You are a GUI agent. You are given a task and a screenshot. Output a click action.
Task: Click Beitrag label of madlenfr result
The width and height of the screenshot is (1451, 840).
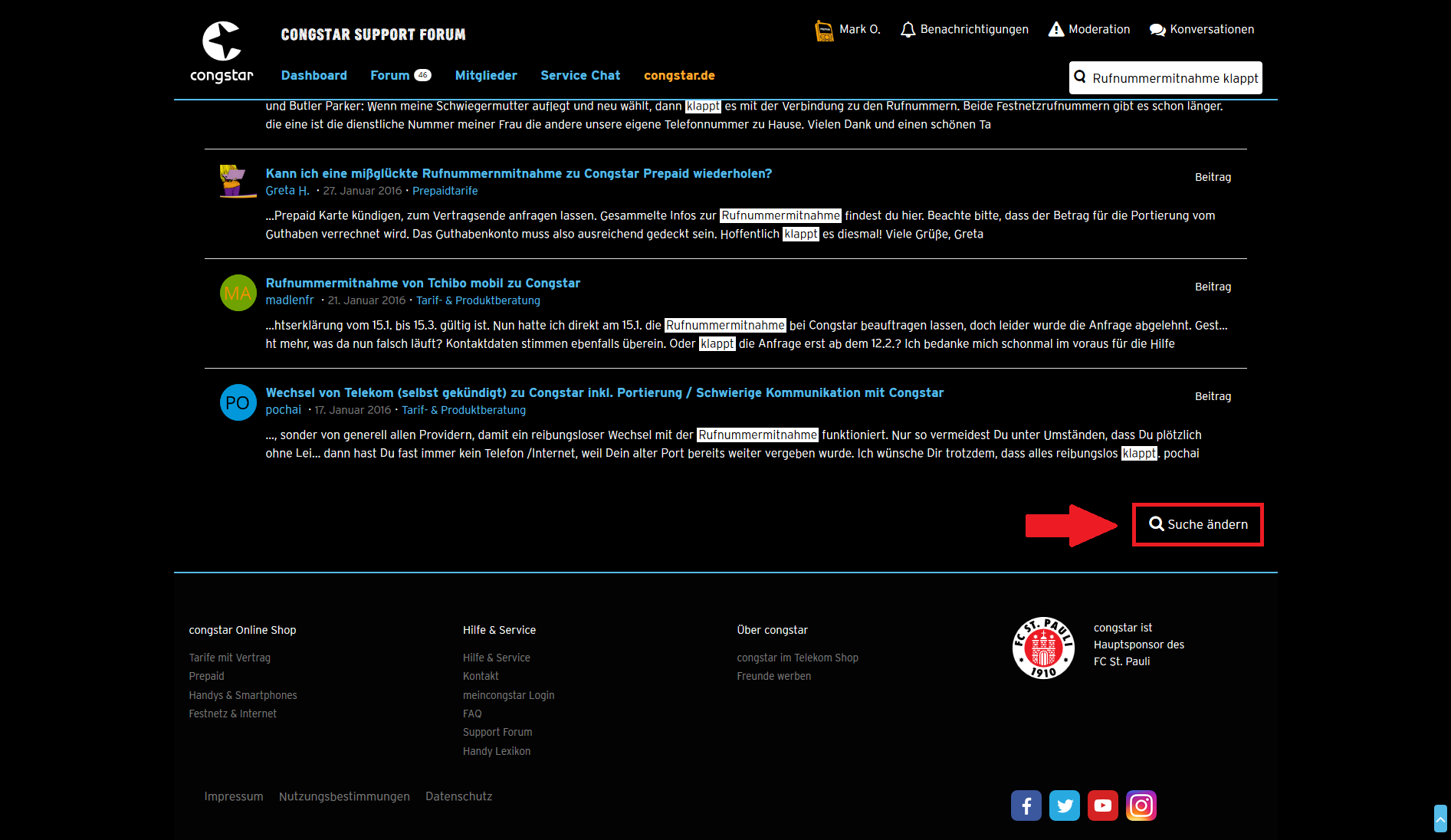1213,287
